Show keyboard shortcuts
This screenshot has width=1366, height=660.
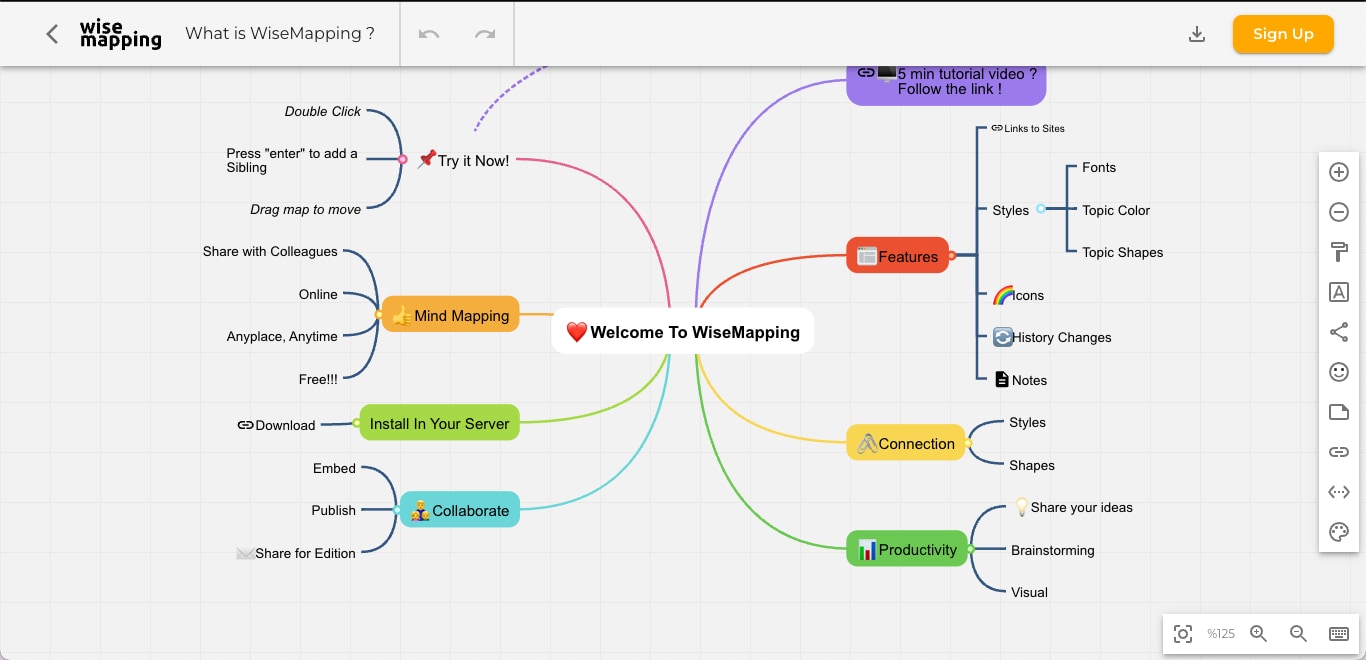[x=1339, y=633]
